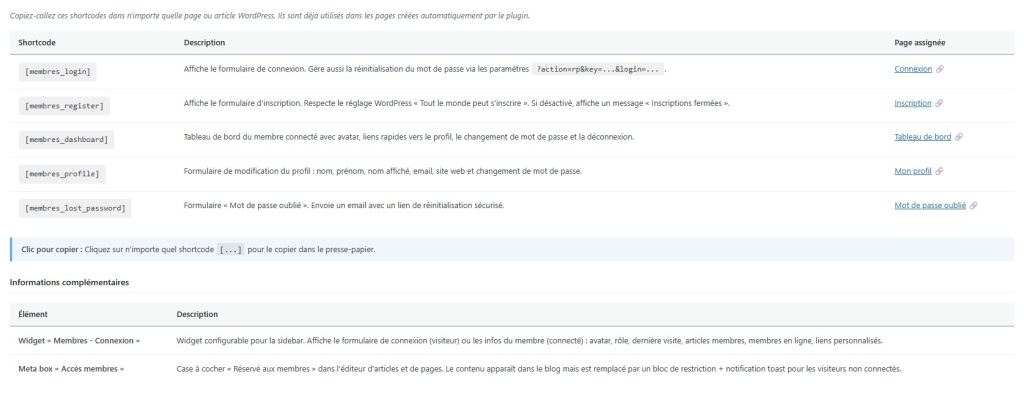The image size is (1024, 396).
Task: Click the second table's Description column header
Action: pos(197,314)
